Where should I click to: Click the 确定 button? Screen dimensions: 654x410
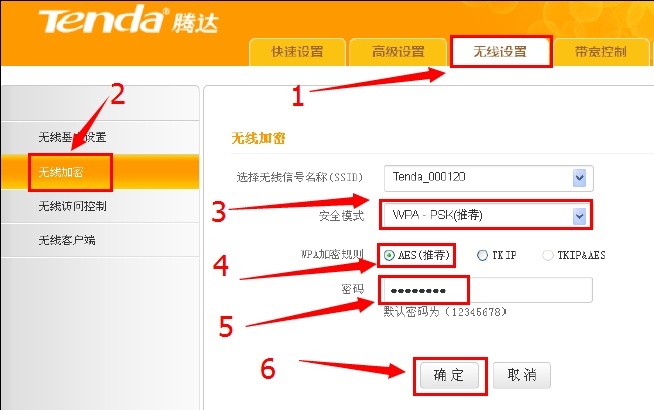(x=449, y=375)
